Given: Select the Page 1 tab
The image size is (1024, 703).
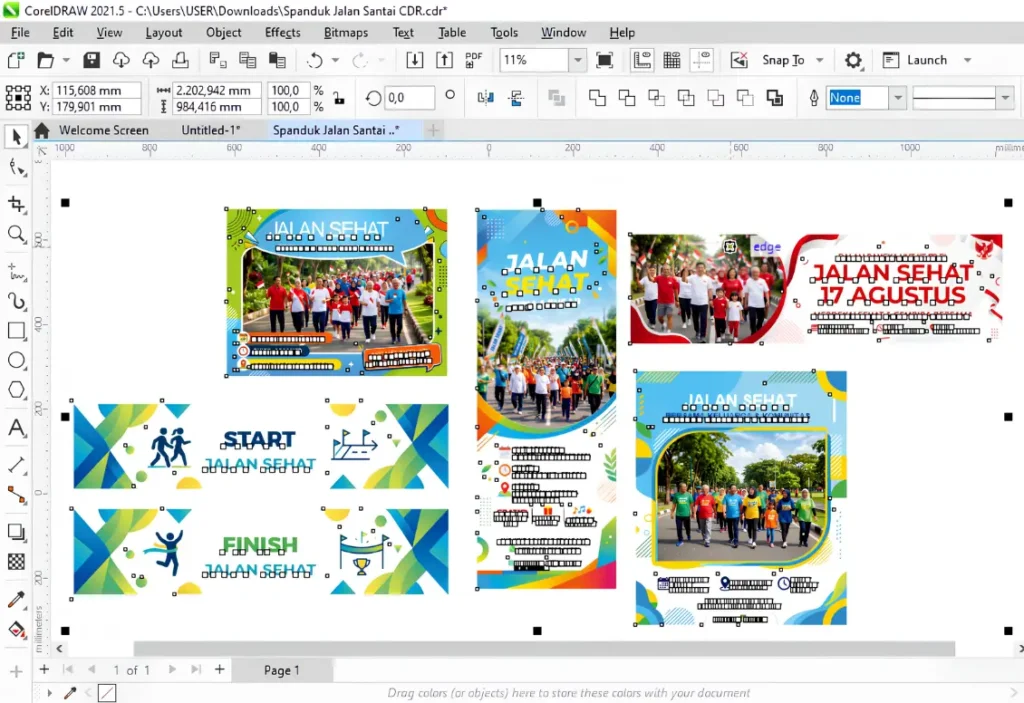Looking at the screenshot, I should pyautogui.click(x=281, y=670).
